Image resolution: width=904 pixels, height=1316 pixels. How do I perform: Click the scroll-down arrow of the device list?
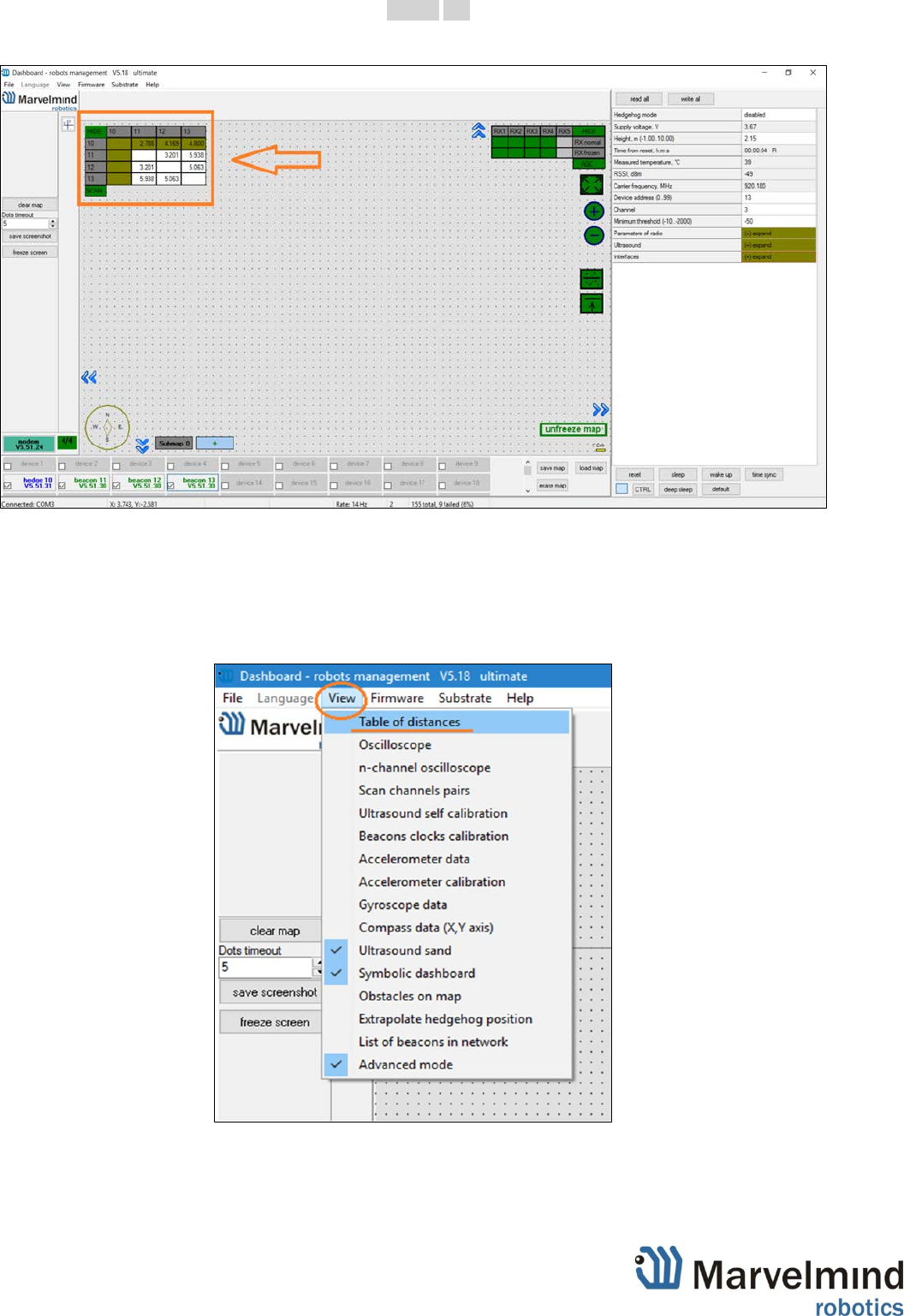point(527,491)
